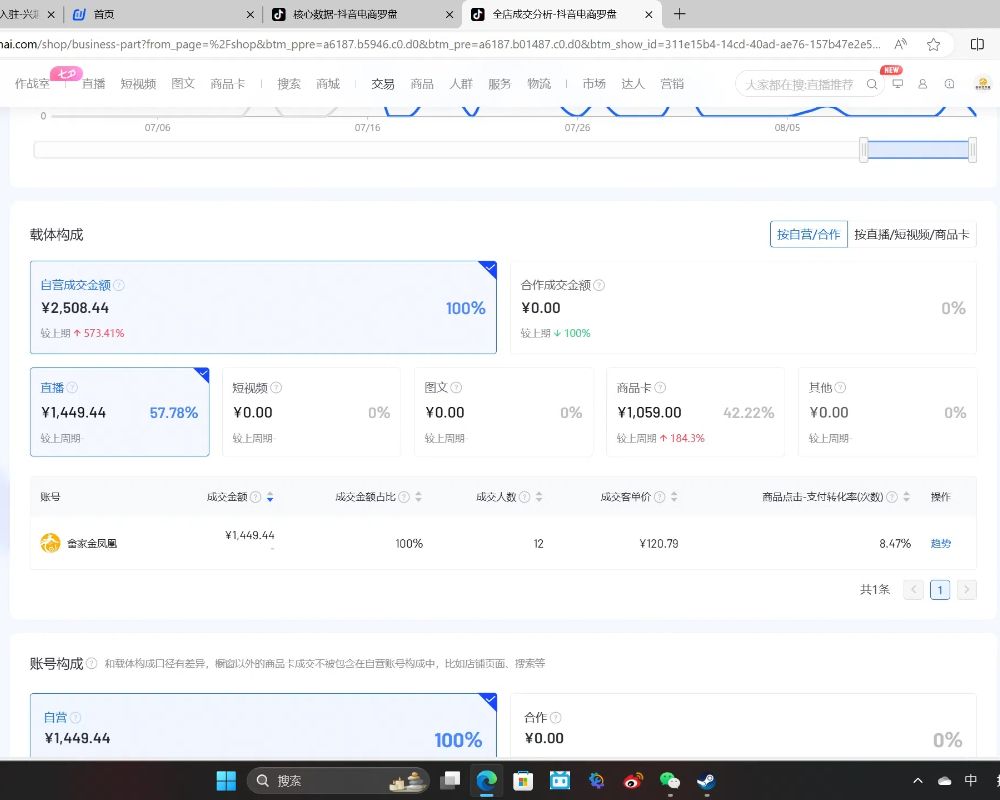The height and width of the screenshot is (800, 1000).
Task: Click the search magnifier icon in top bar
Action: 872,84
